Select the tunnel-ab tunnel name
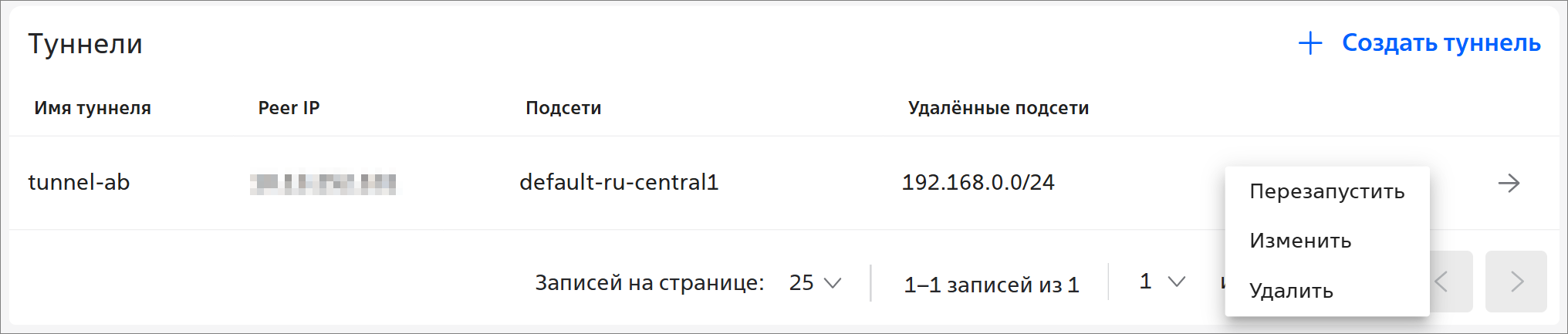This screenshot has width=1568, height=334. coord(79,182)
